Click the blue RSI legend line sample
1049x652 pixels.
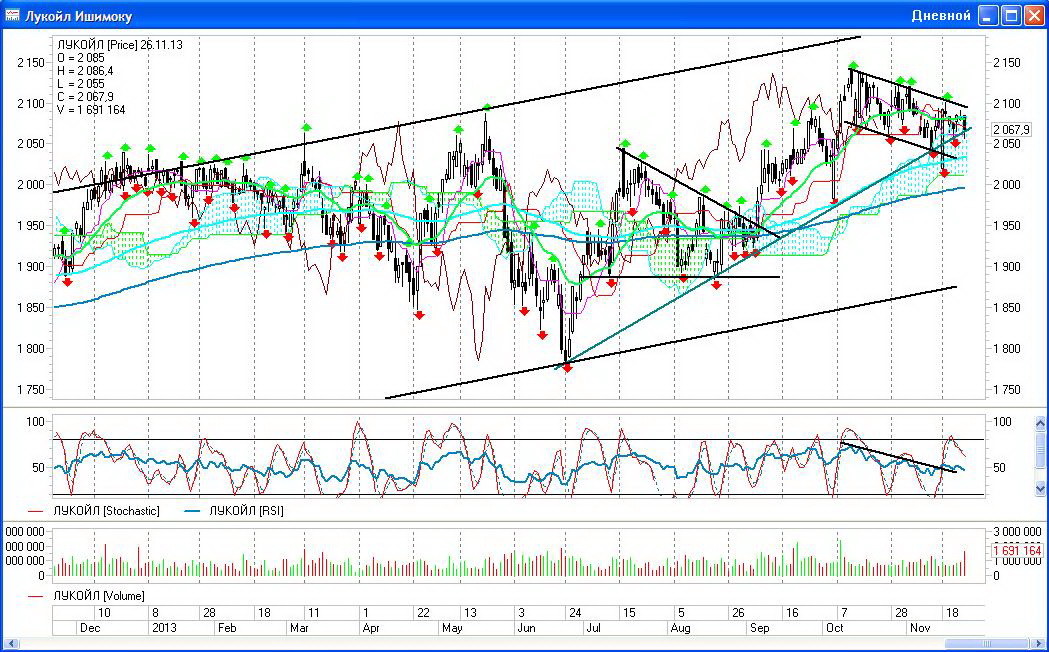tap(192, 512)
